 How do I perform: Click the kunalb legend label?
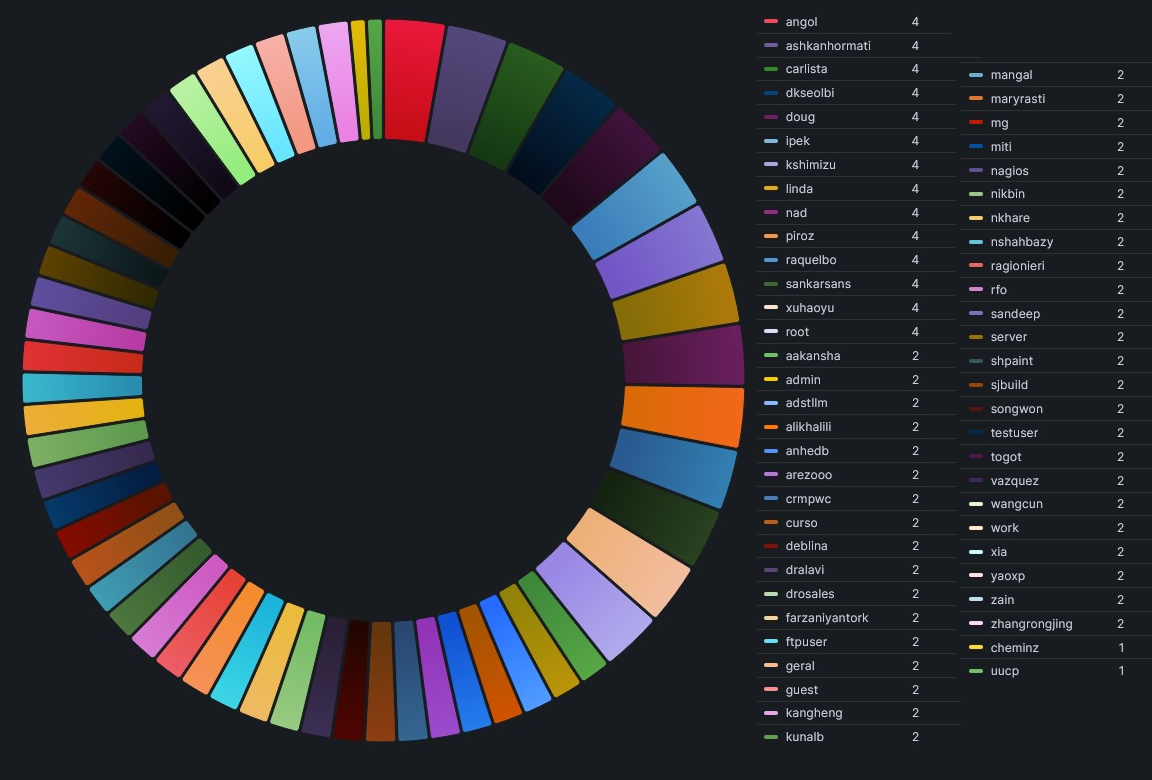(804, 737)
